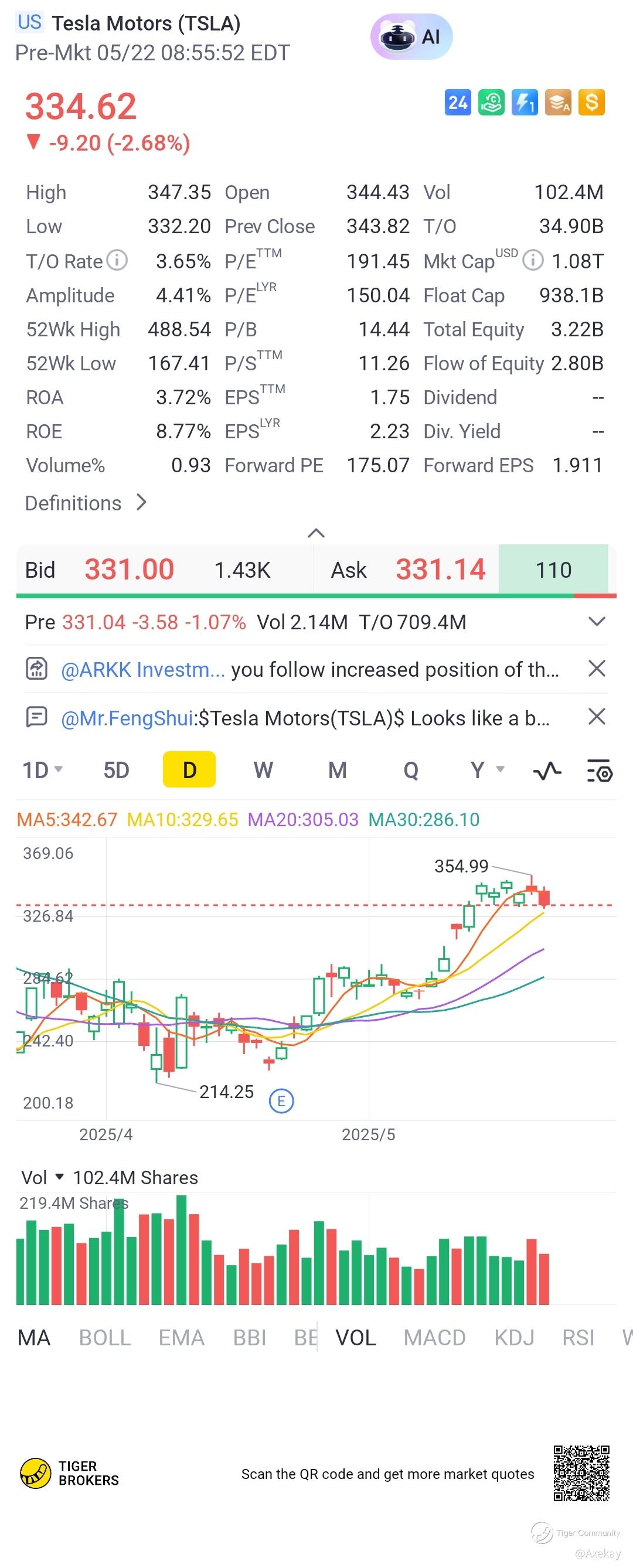Viewport: 633px width, 1568px height.
Task: Dismiss the ARKK Investment notification
Action: click(597, 669)
